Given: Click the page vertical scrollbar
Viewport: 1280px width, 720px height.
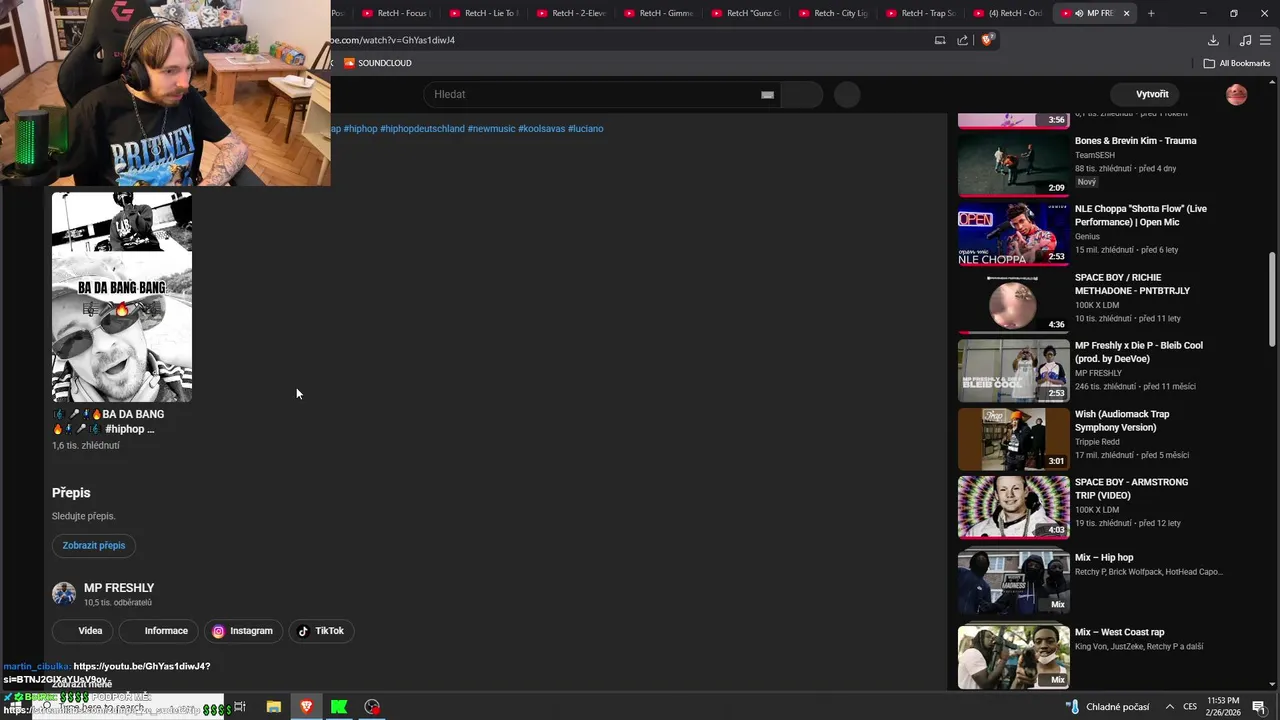Looking at the screenshot, I should pyautogui.click(x=1272, y=299).
